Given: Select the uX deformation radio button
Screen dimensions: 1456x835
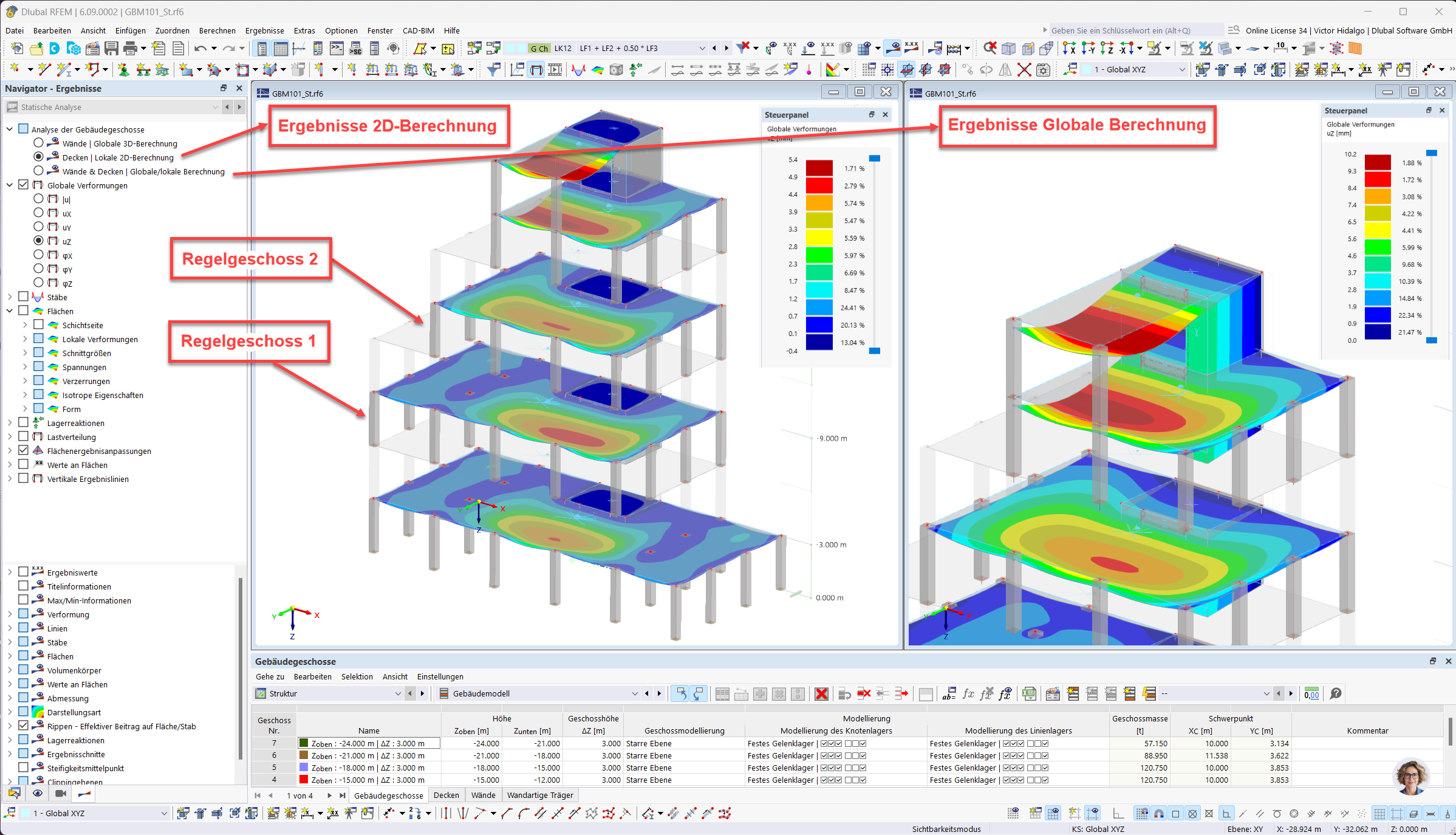Looking at the screenshot, I should tap(38, 213).
